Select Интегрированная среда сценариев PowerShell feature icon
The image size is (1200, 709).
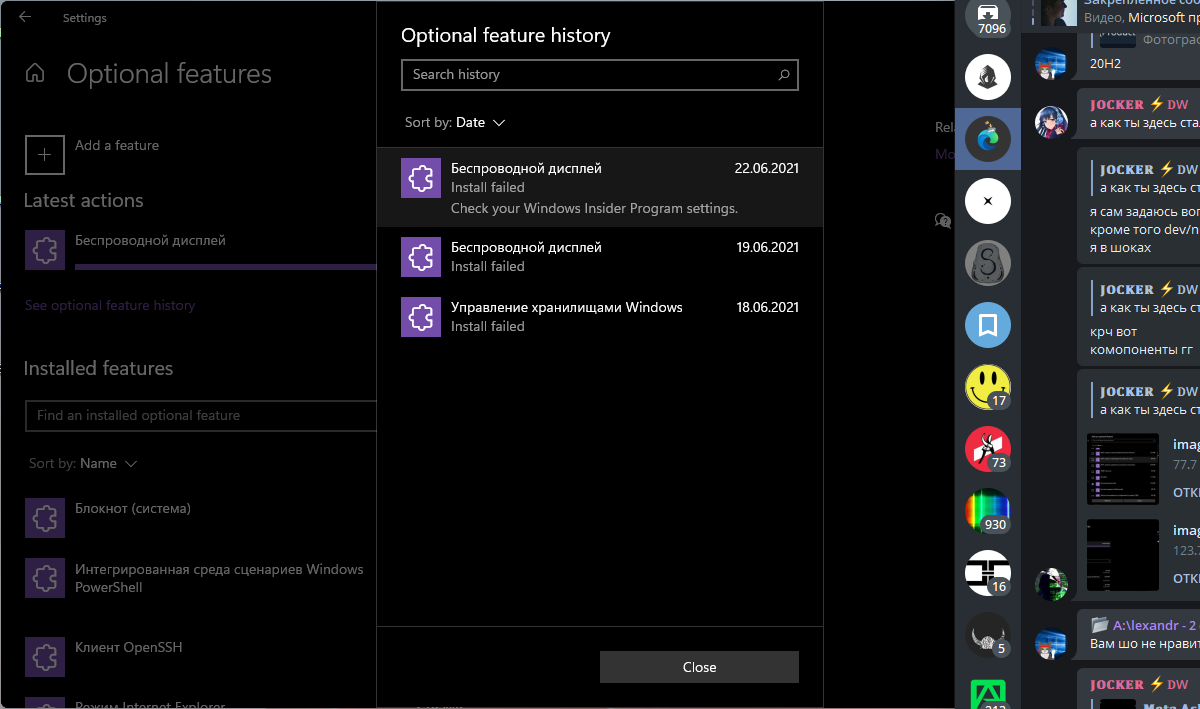[x=44, y=578]
